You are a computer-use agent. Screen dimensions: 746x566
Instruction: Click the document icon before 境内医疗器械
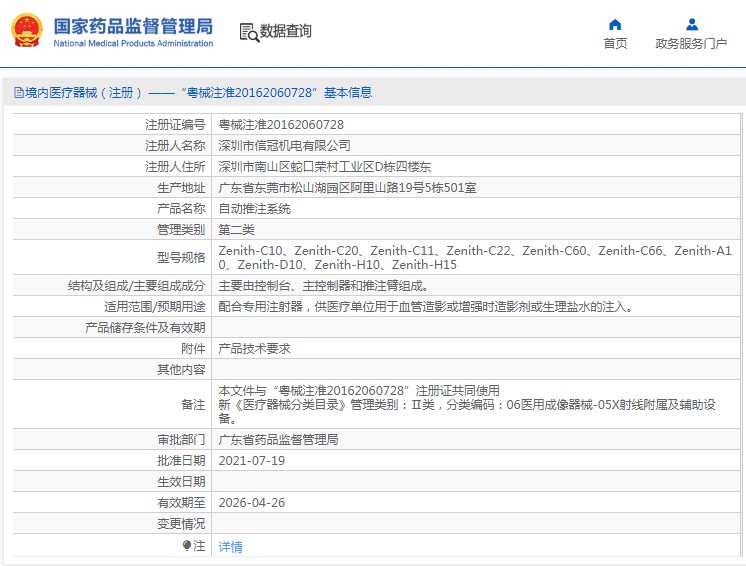point(18,93)
